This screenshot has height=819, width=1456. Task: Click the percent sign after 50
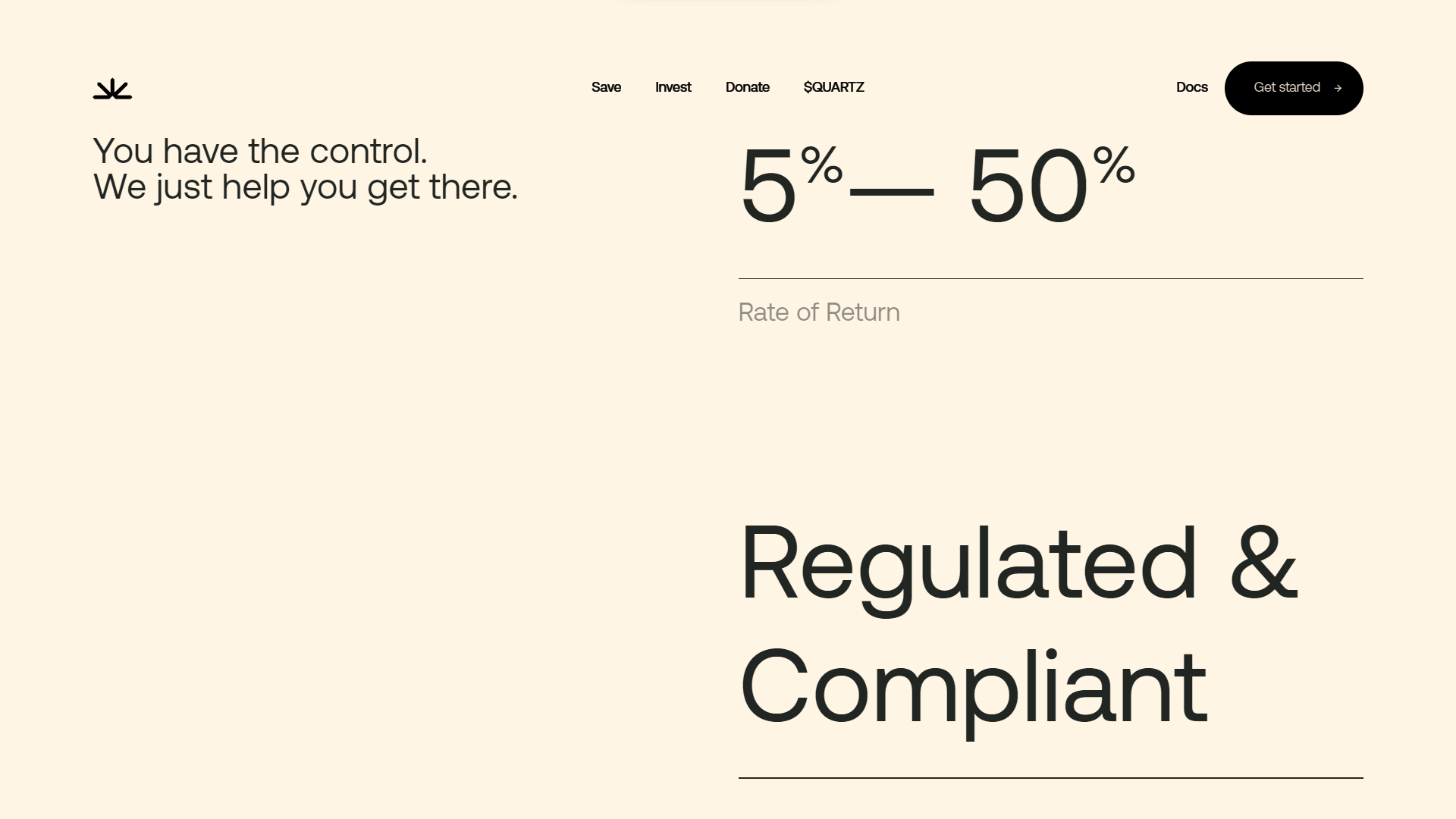pos(1113,165)
